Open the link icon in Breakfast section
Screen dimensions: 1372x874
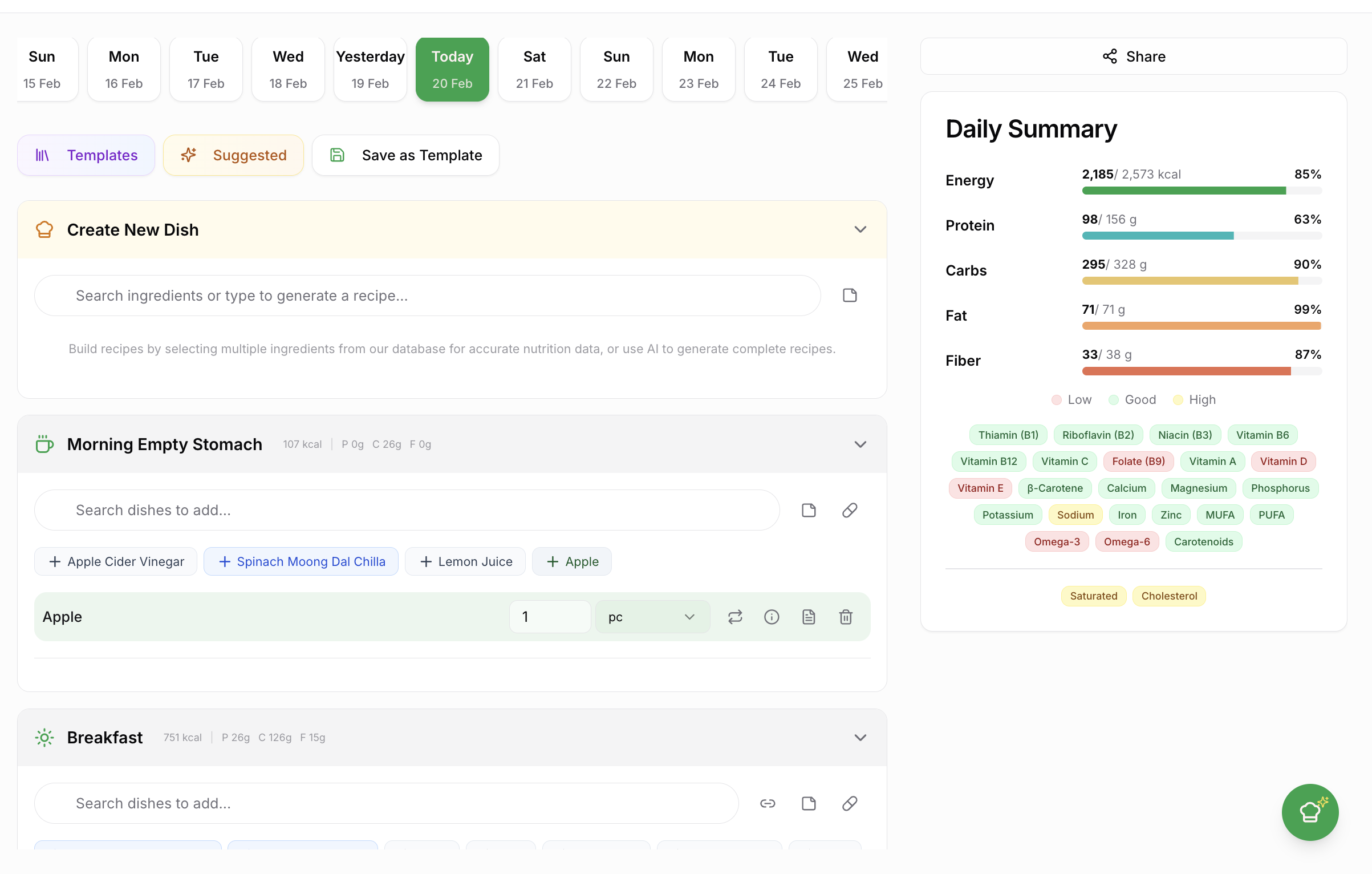point(768,803)
